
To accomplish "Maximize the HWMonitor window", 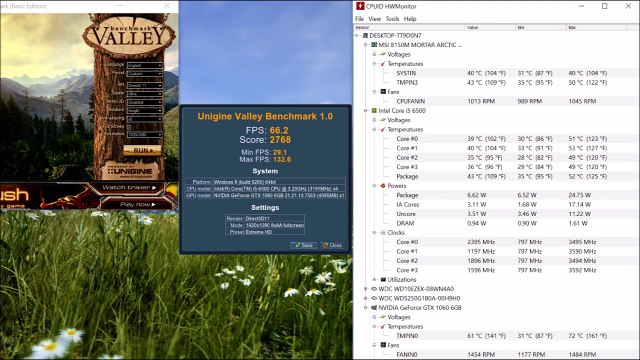I will pyautogui.click(x=604, y=6).
